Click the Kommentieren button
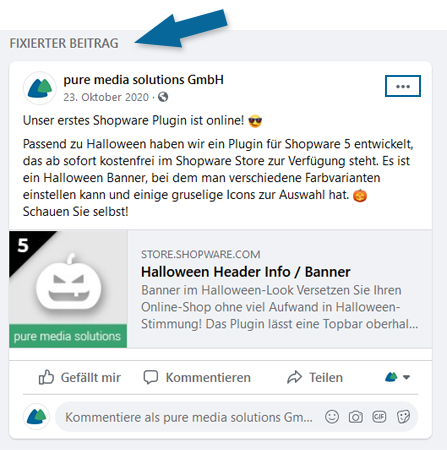This screenshot has width=447, height=450. pyautogui.click(x=197, y=378)
